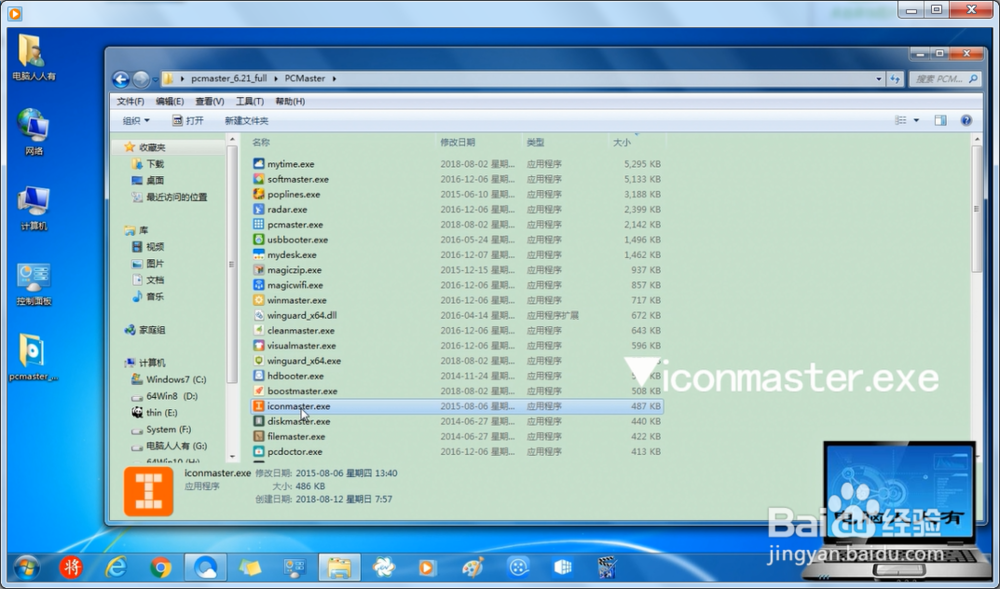
Task: Open the 工具(T) menu
Action: [249, 101]
